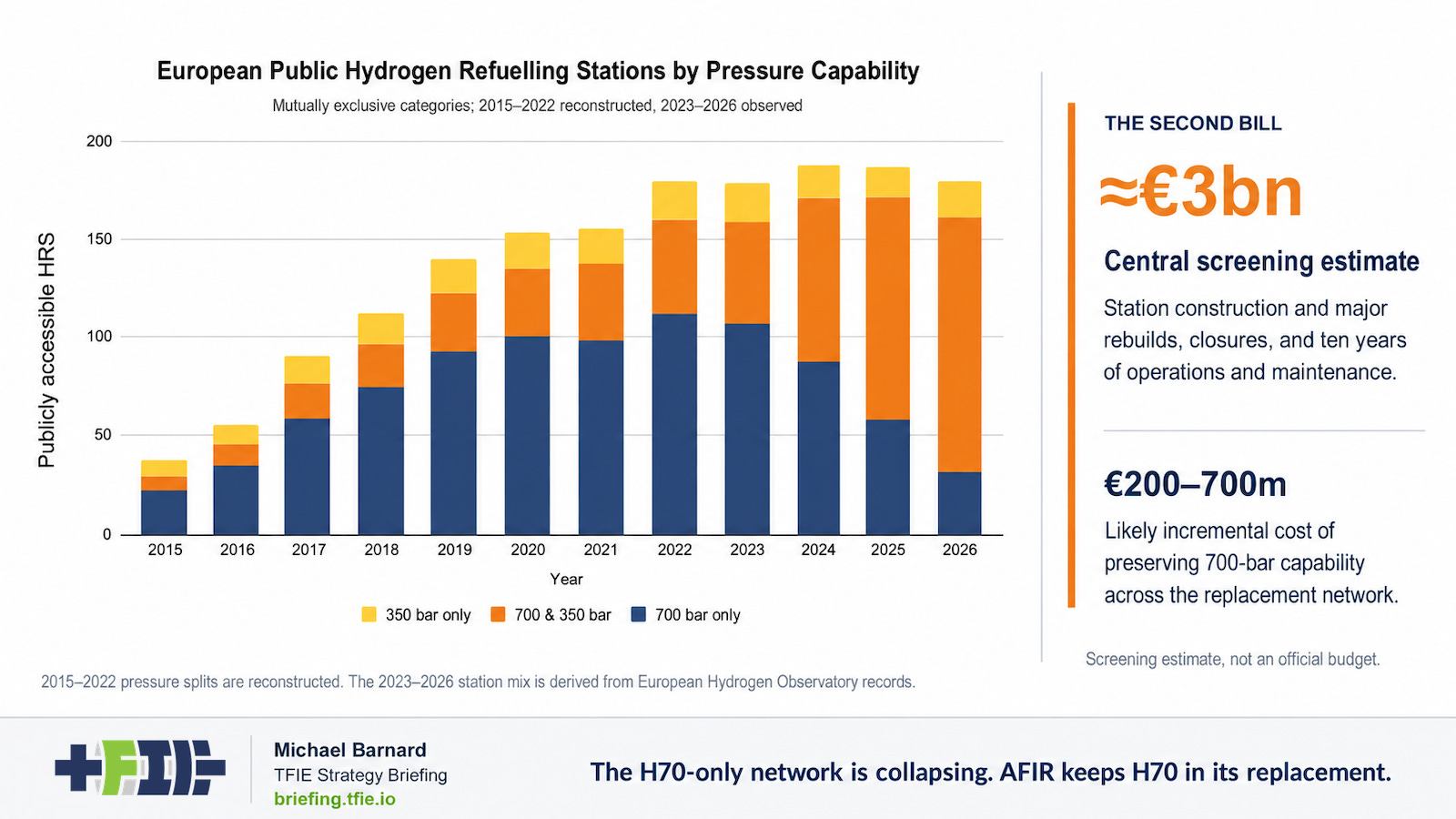The height and width of the screenshot is (819, 1456).
Task: Click the 2020 x-axis label
Action: tap(528, 550)
